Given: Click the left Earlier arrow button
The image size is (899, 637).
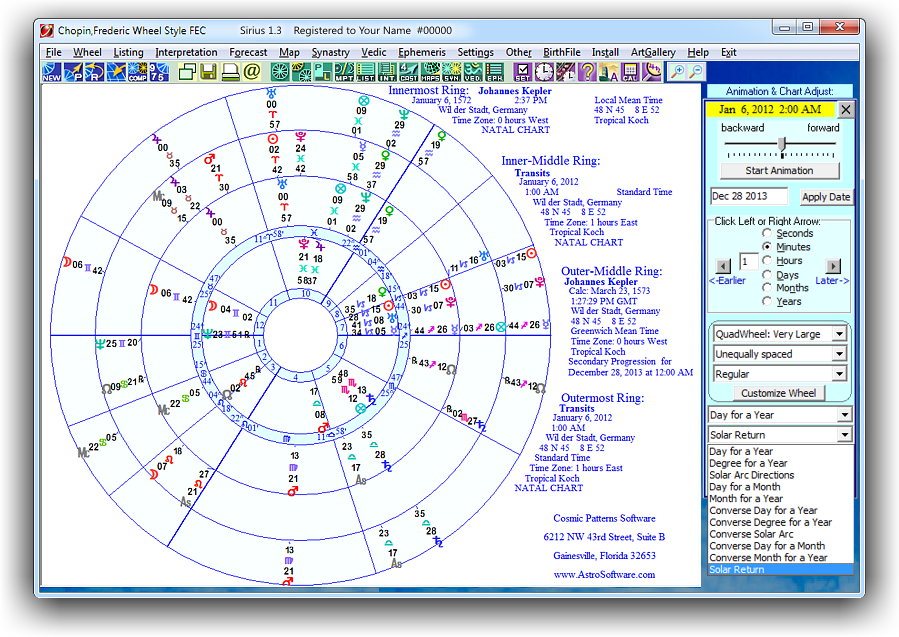Looking at the screenshot, I should point(724,266).
